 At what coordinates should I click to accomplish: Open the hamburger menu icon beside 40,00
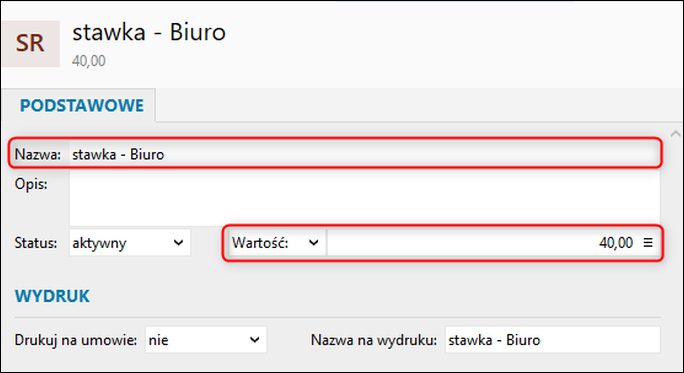648,243
